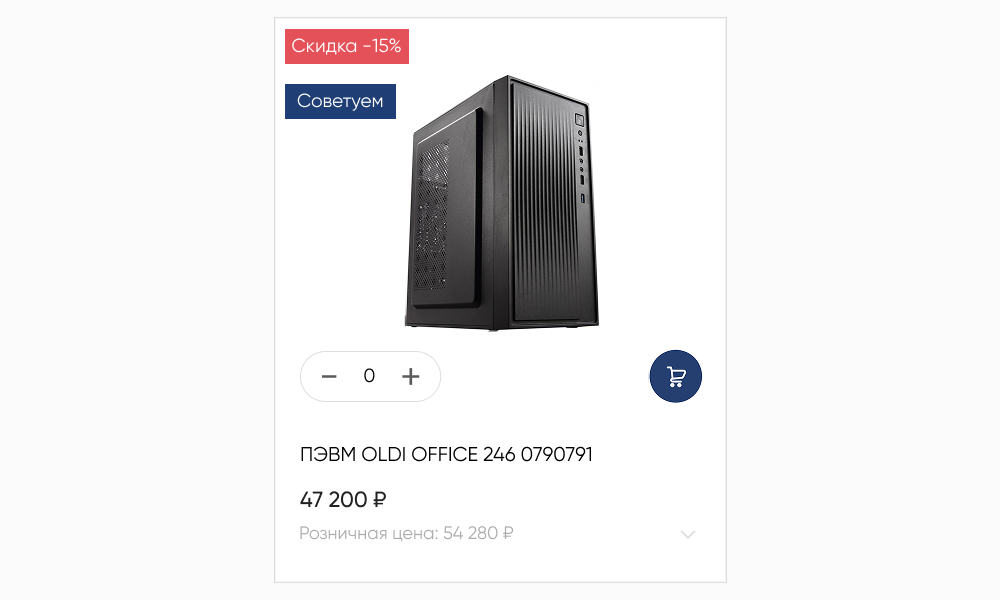Open the black PC tower product image
Image resolution: width=1000 pixels, height=600 pixels.
[502, 203]
